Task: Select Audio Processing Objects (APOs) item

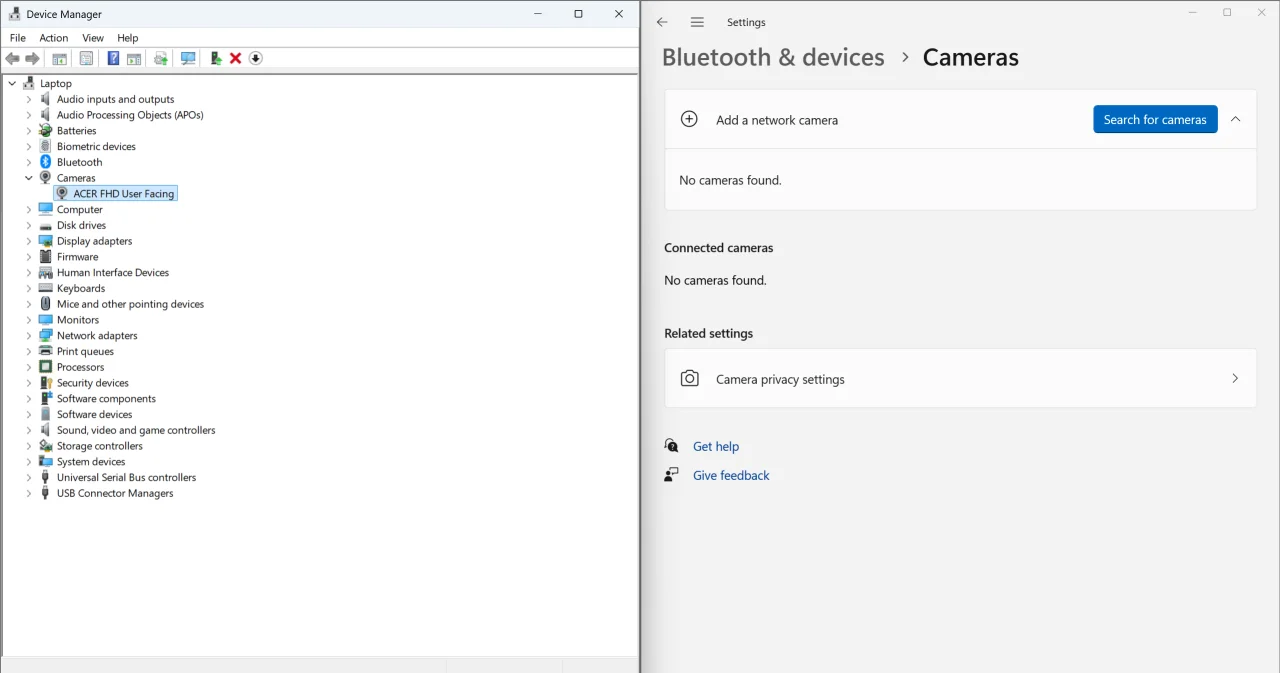Action: [130, 115]
